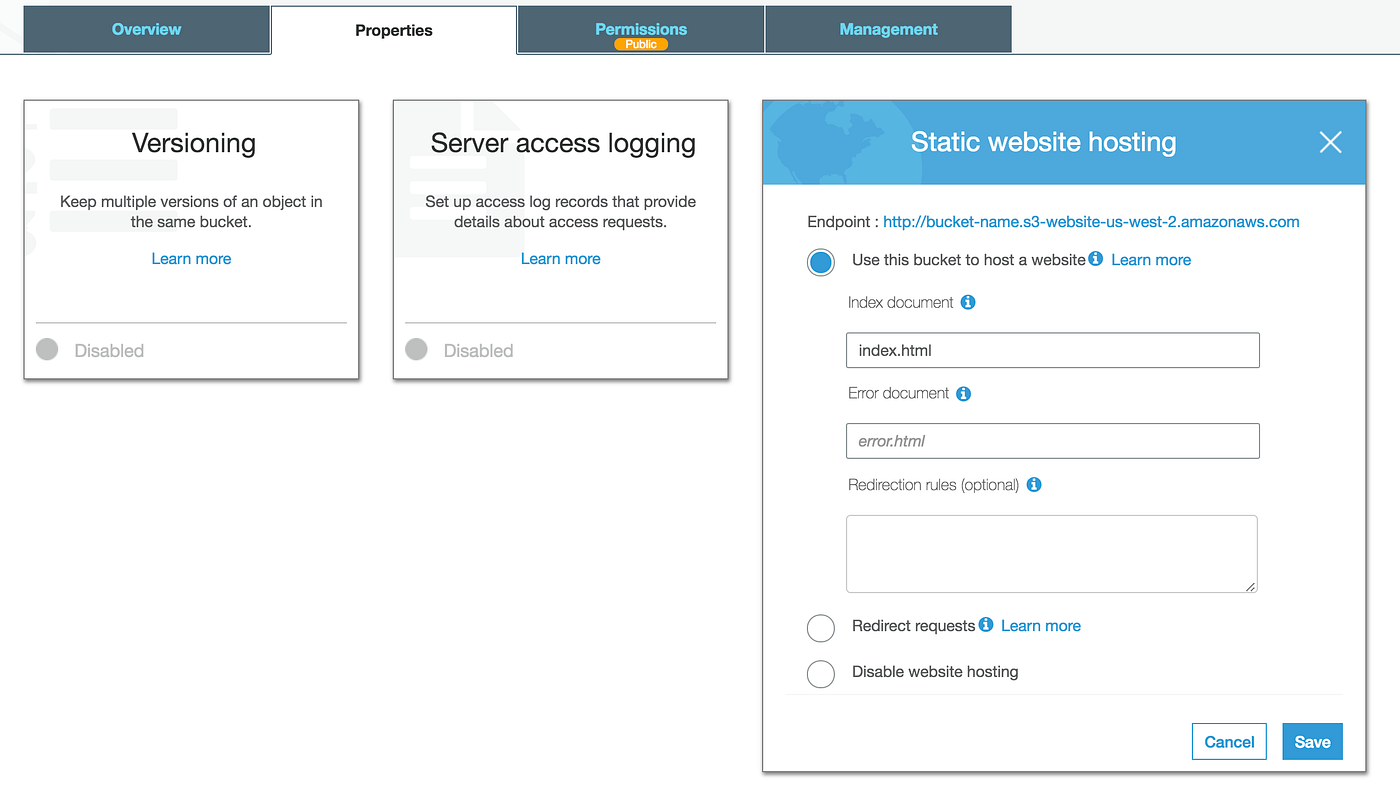Select 'Use this bucket to host a website'
Image resolution: width=1400 pixels, height=789 pixels.
pyautogui.click(x=820, y=262)
